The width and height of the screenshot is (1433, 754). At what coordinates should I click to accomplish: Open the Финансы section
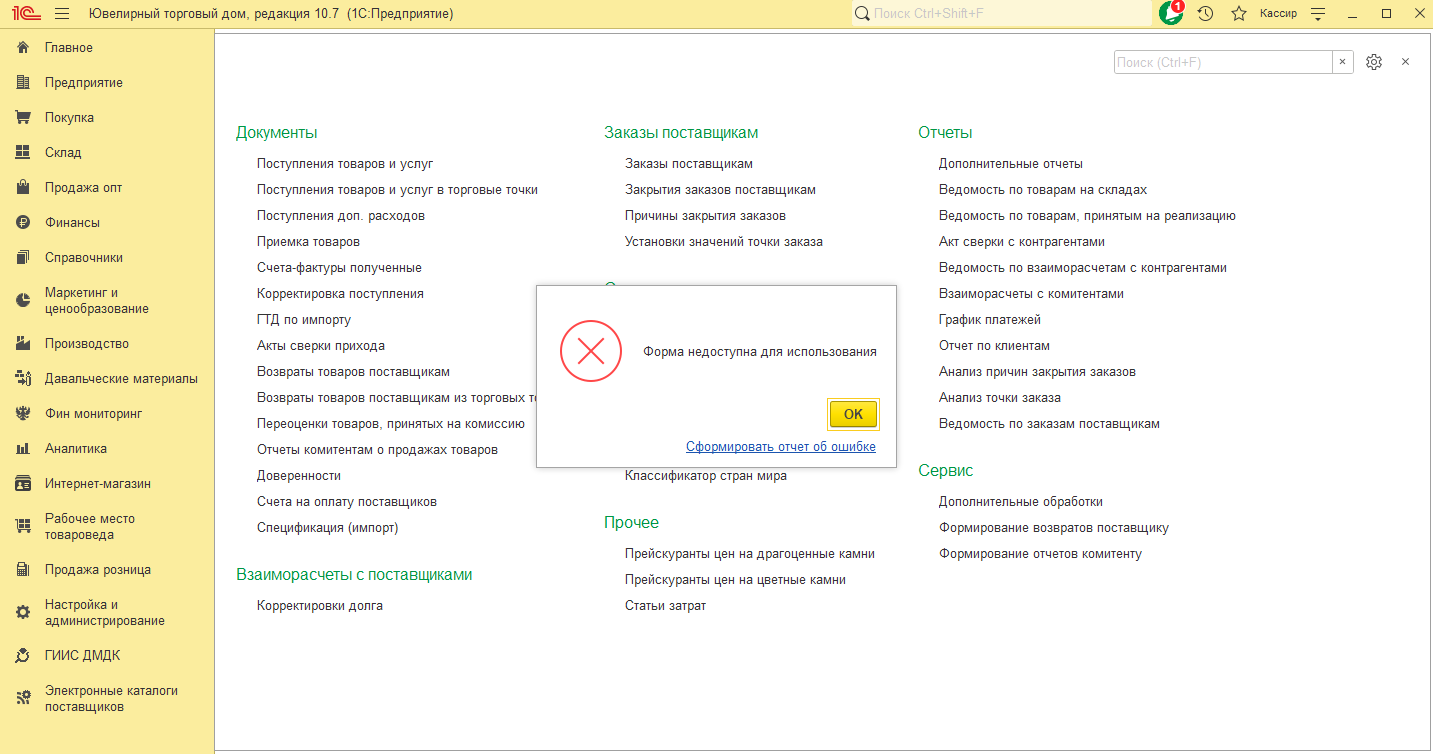click(72, 223)
